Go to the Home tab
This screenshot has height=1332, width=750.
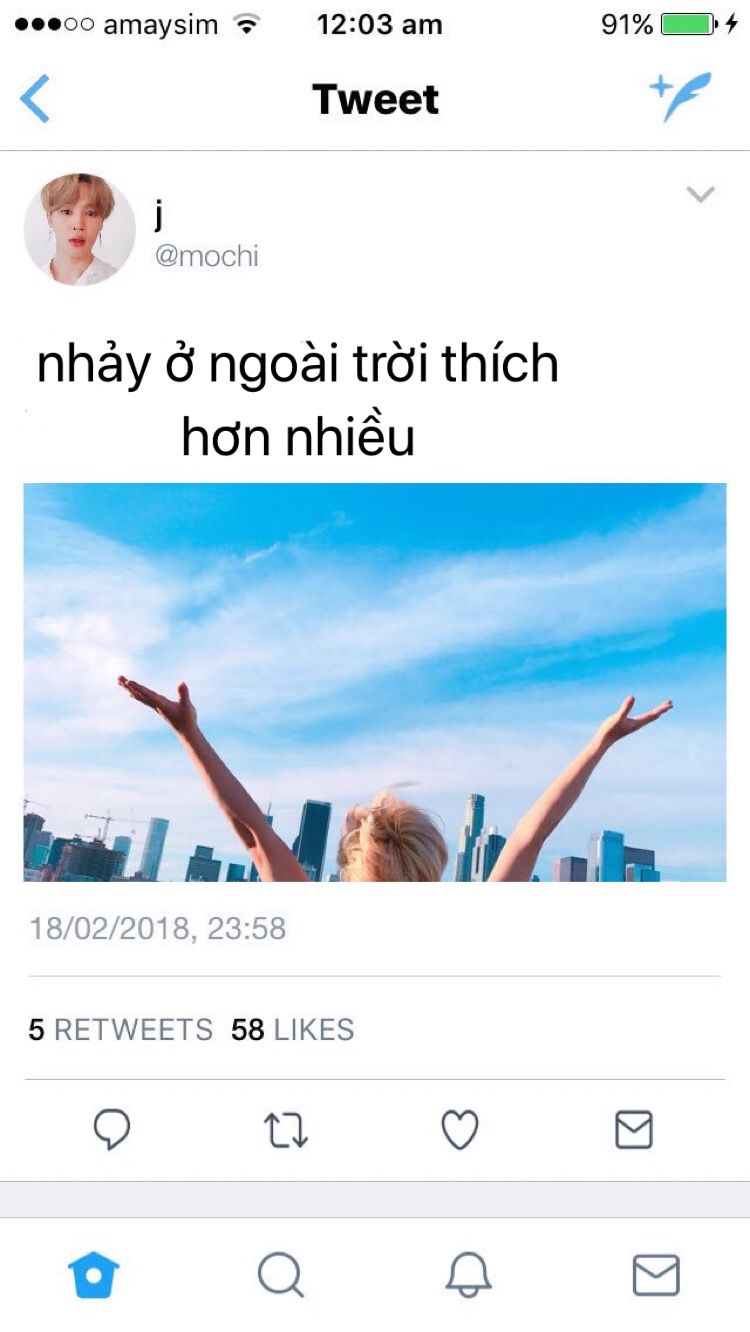pyautogui.click(x=94, y=1275)
